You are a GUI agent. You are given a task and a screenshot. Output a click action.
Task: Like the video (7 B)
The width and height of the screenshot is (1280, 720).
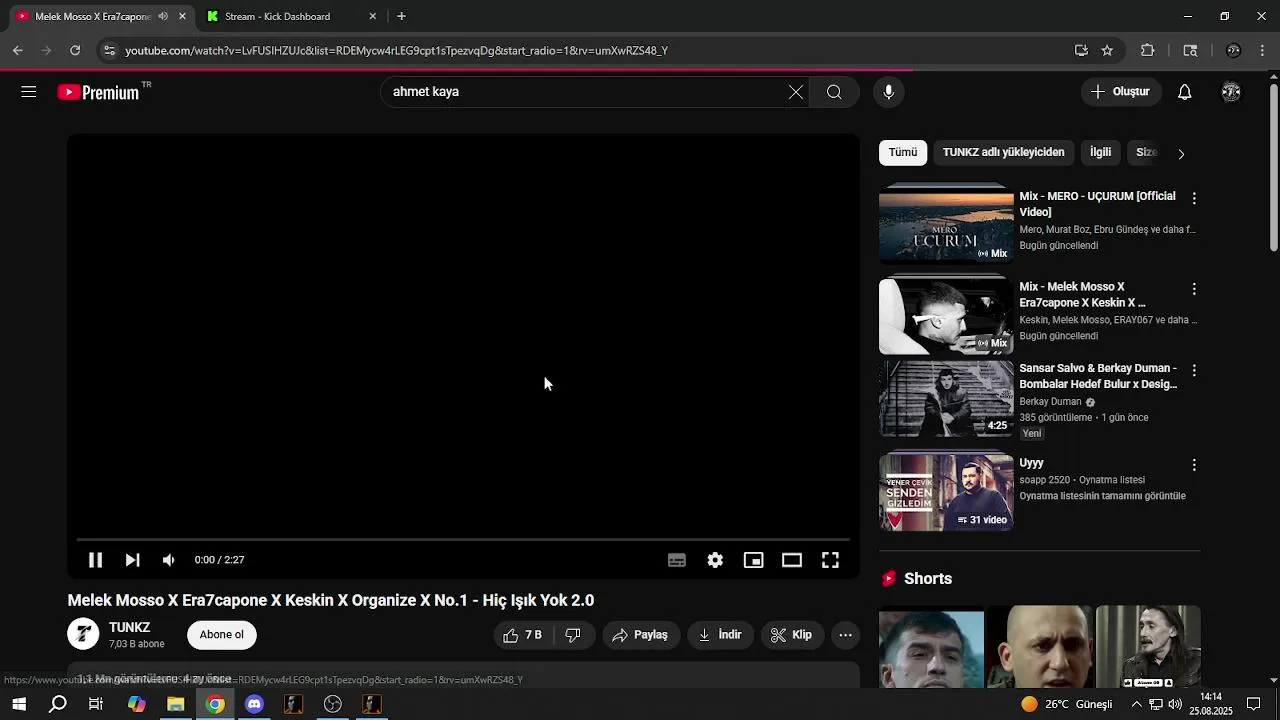click(x=523, y=635)
